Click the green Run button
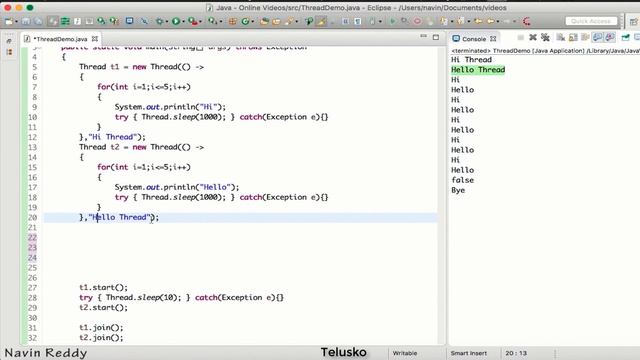The image size is (640, 360). coord(176,21)
